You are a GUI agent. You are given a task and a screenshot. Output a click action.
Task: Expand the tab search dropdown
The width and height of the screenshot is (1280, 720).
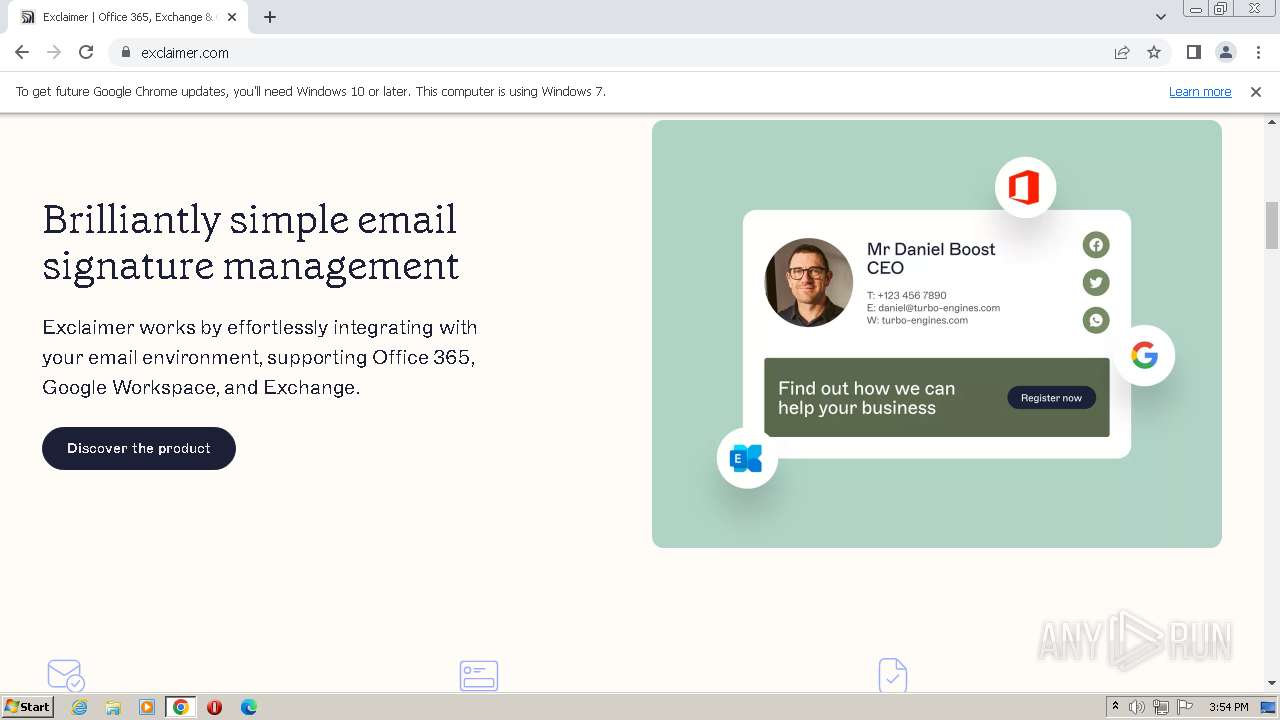(x=1161, y=17)
